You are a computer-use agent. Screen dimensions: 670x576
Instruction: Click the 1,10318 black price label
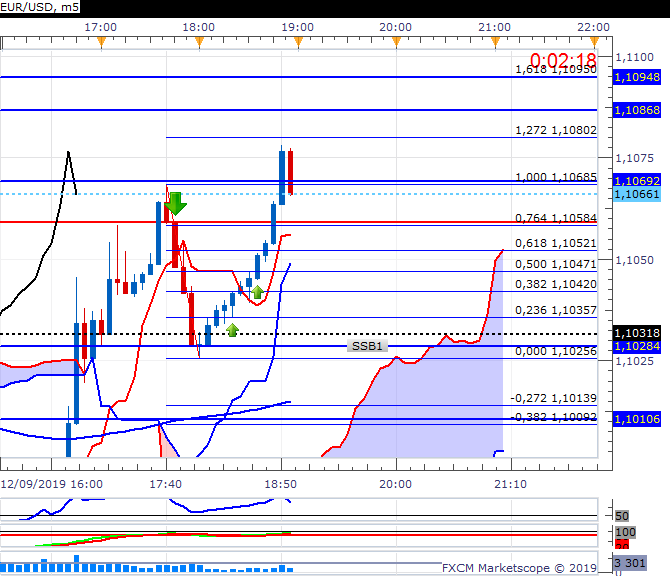pos(637,333)
